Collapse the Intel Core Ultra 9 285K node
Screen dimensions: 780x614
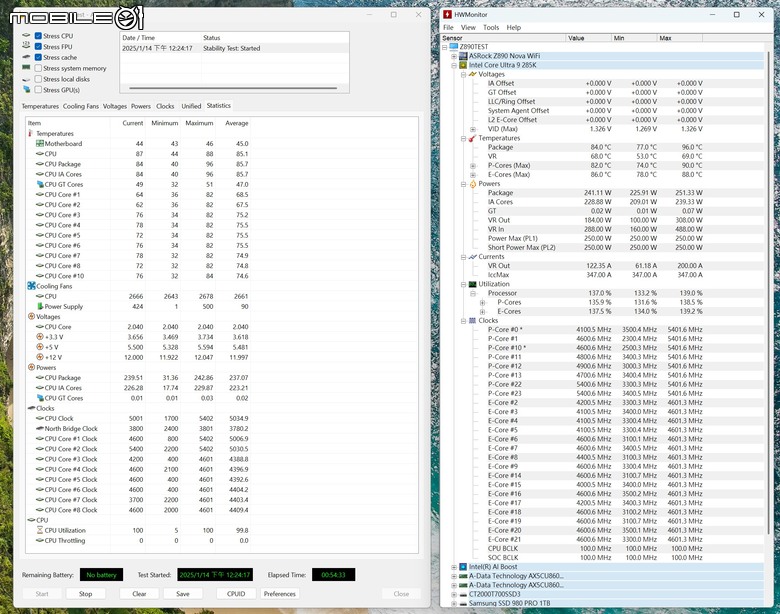click(x=454, y=65)
